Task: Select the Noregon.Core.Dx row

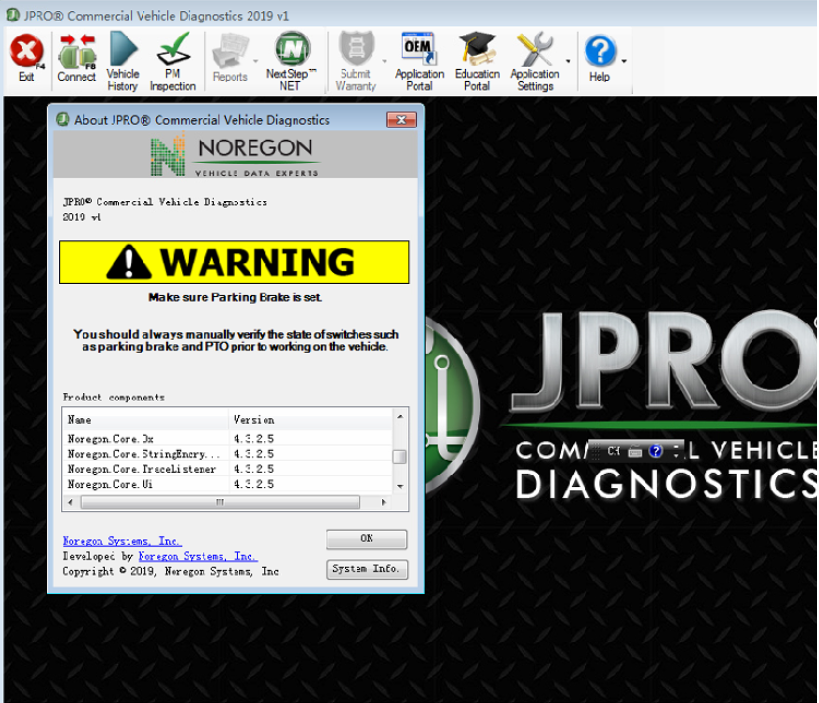Action: tap(227, 439)
